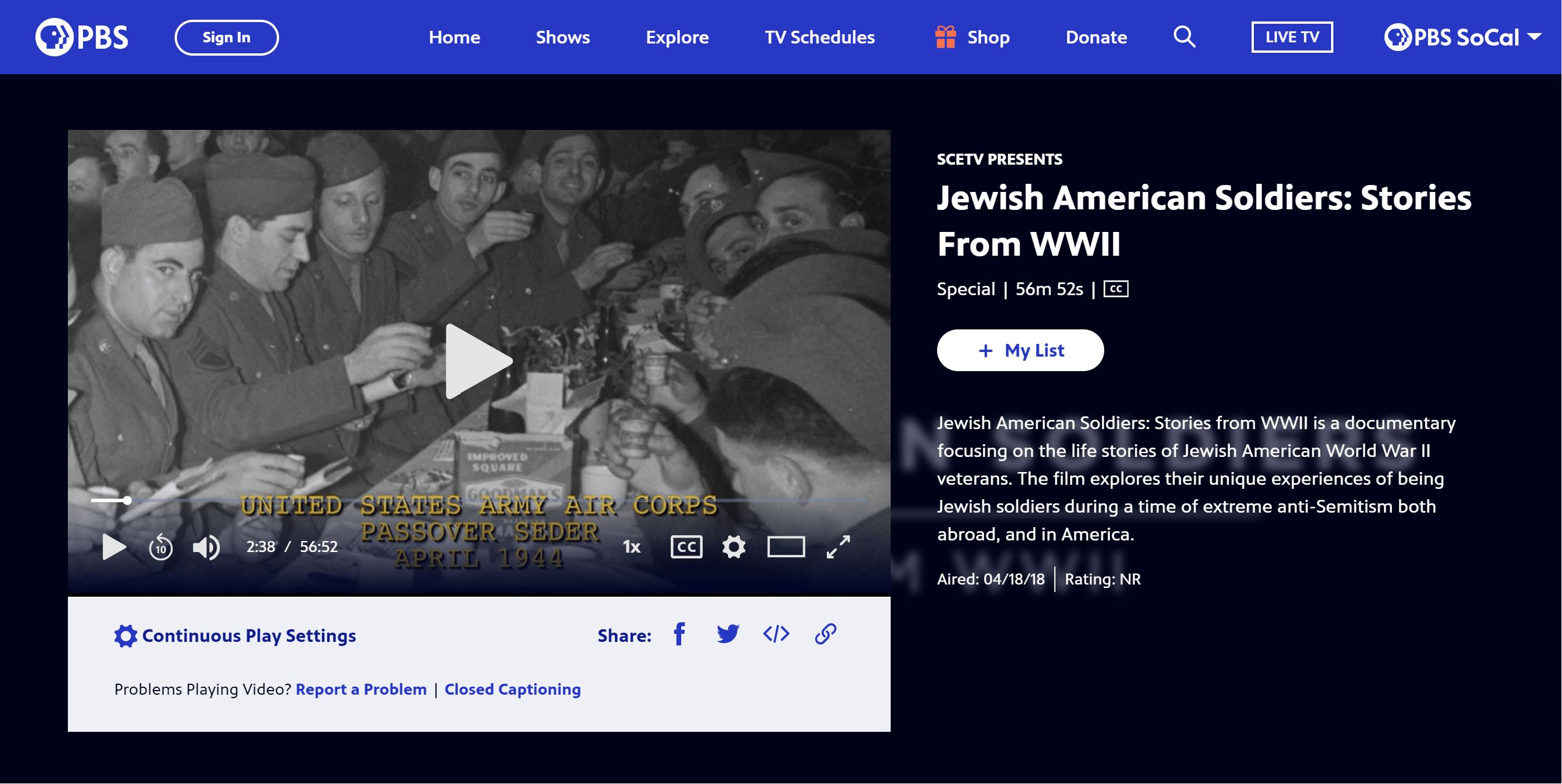Open Closed Captioning help link
Screen dimensions: 1562x784
(x=512, y=689)
